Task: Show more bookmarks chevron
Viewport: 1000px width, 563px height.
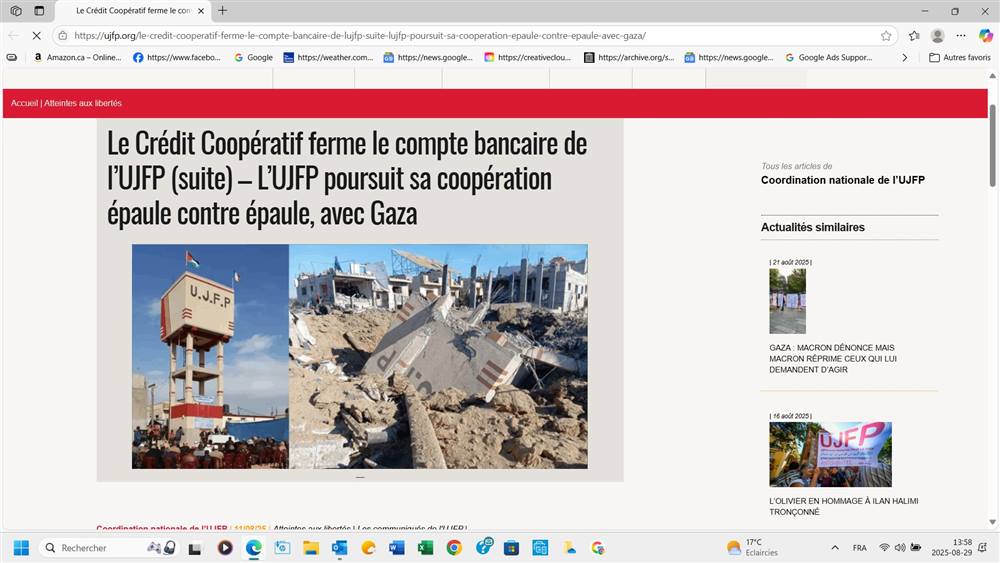Action: (x=904, y=57)
